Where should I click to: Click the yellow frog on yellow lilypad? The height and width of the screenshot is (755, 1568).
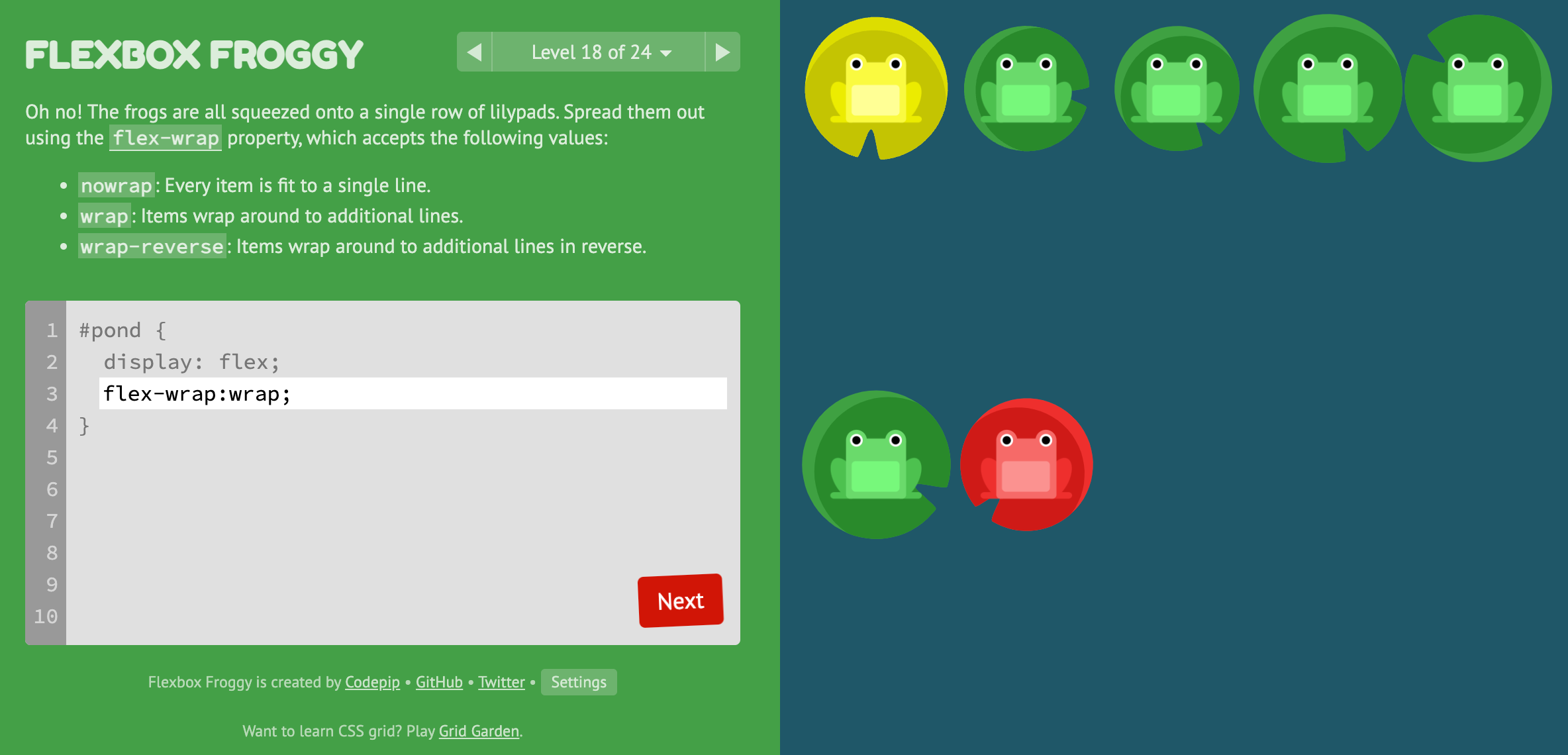[x=875, y=89]
